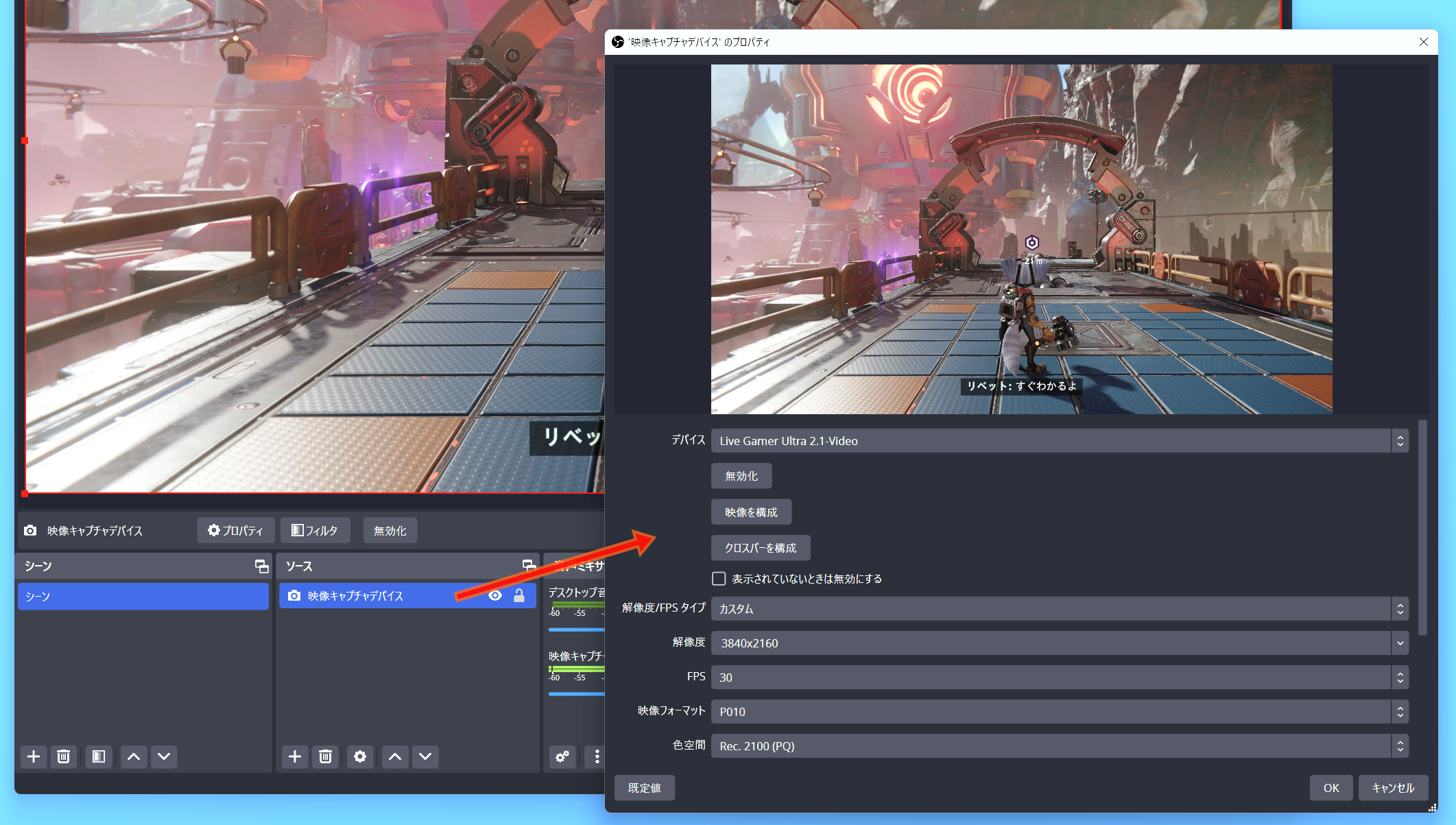Click main OBS preview canvas

pyautogui.click(x=315, y=246)
